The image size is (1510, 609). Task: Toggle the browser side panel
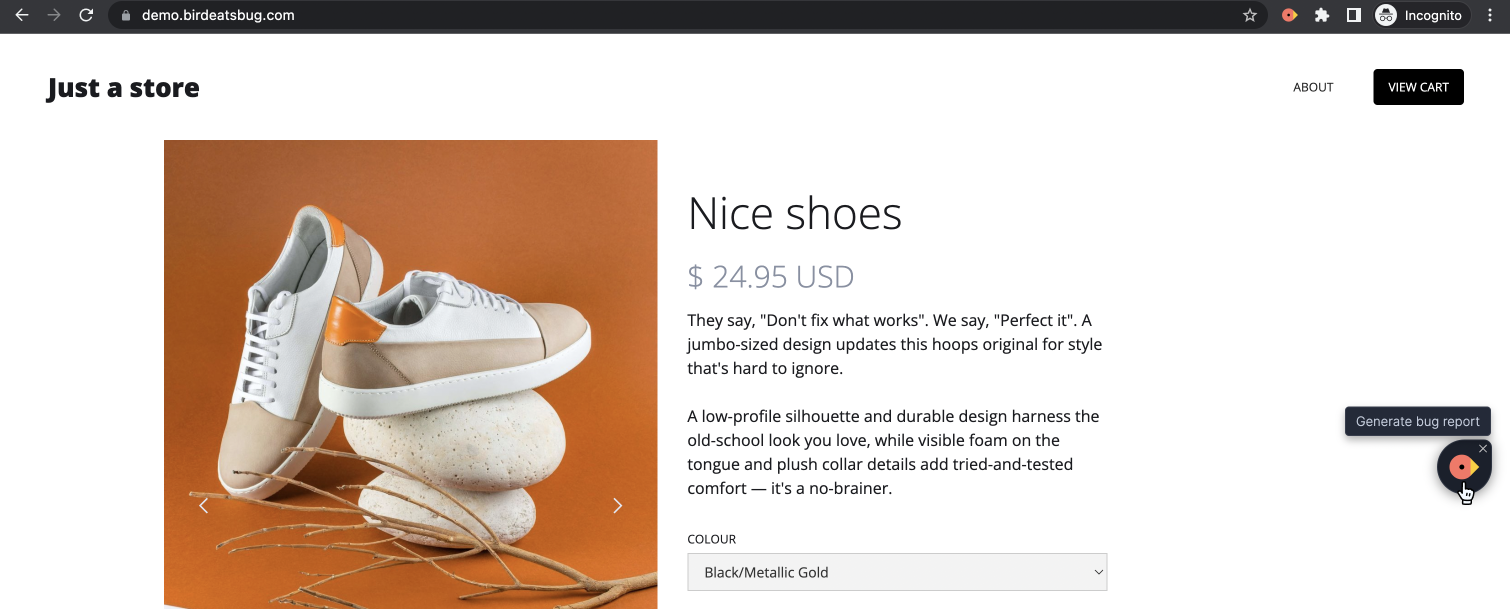1353,15
